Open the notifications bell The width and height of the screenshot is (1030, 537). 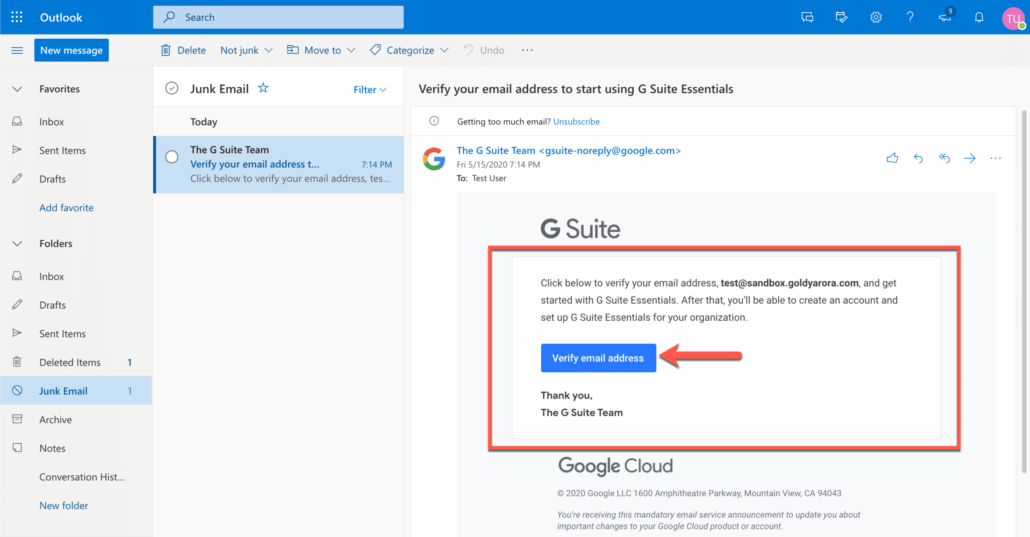point(979,18)
